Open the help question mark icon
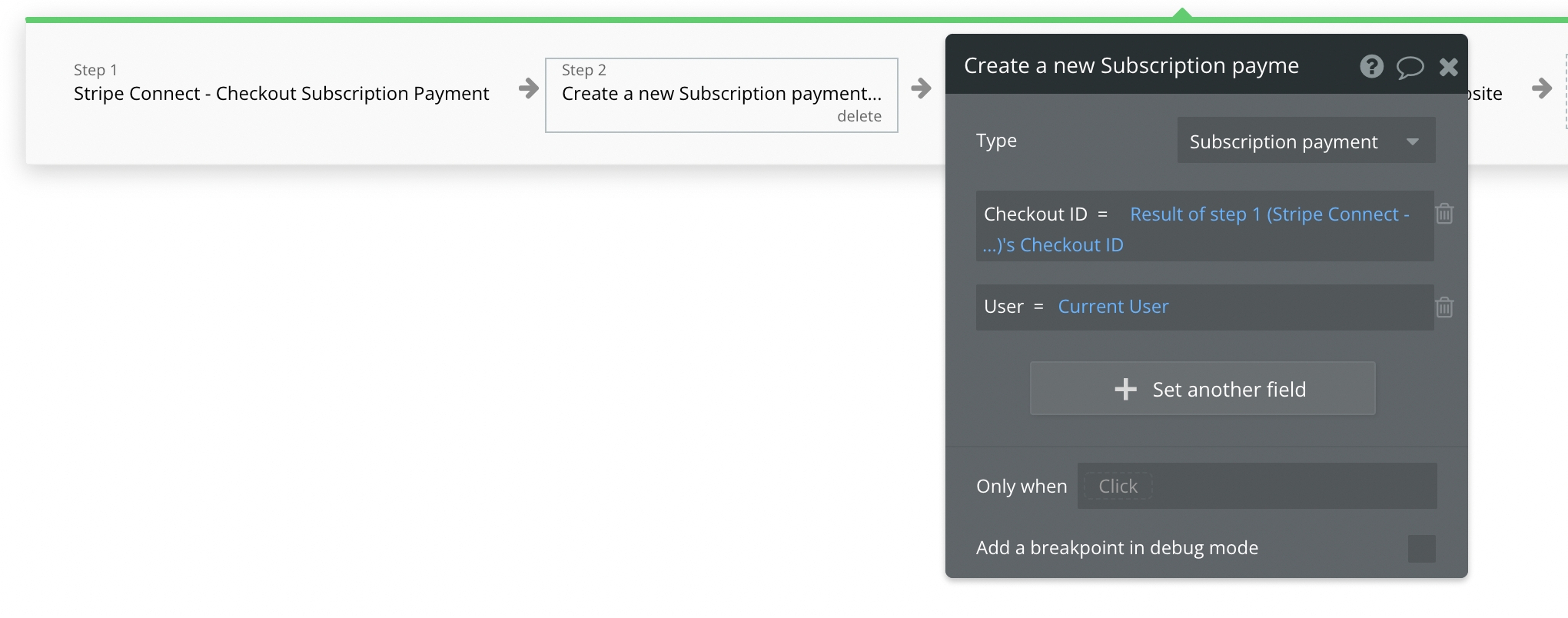Screen dimensions: 1568x618 tap(1371, 67)
